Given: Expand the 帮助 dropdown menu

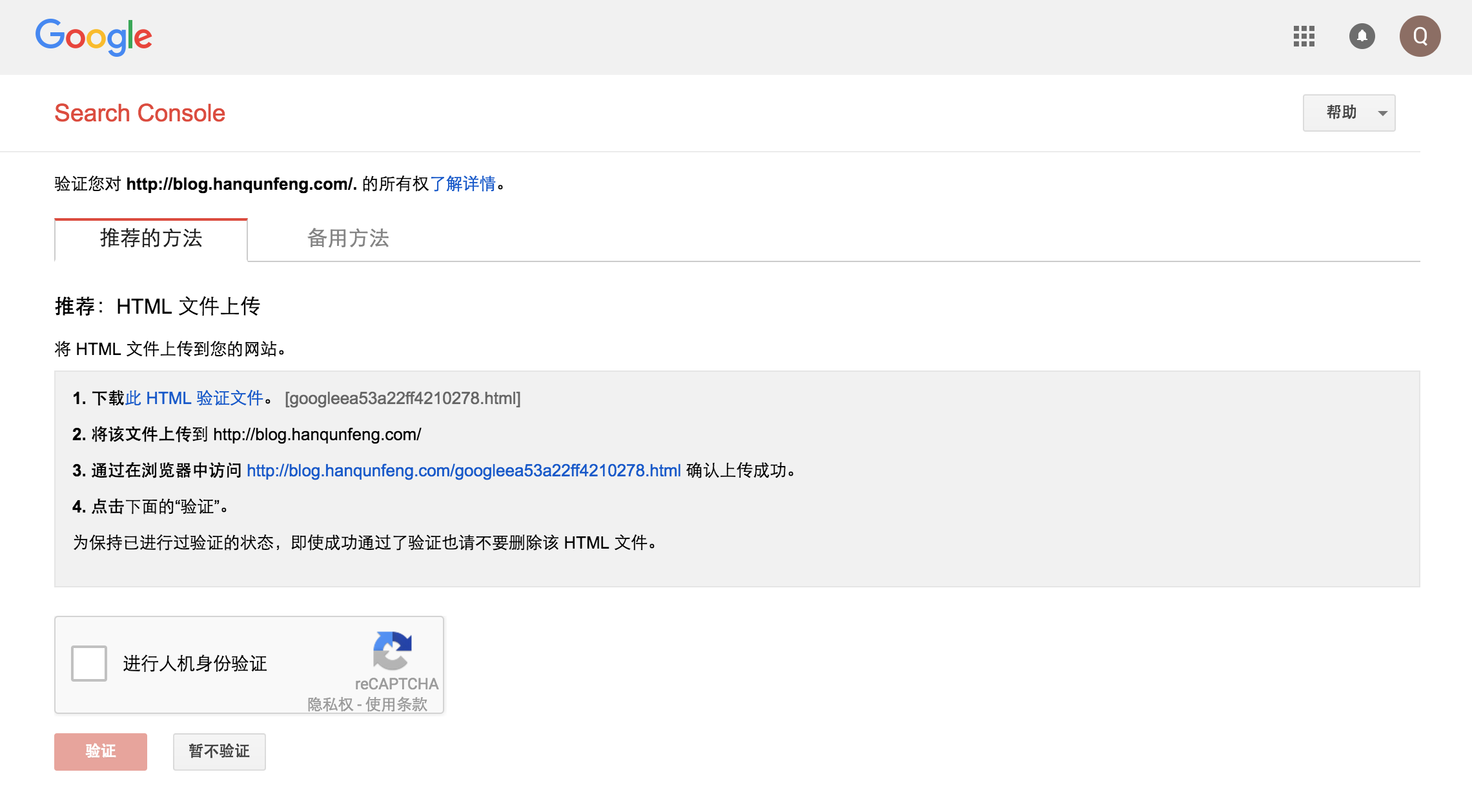Looking at the screenshot, I should 1349,113.
